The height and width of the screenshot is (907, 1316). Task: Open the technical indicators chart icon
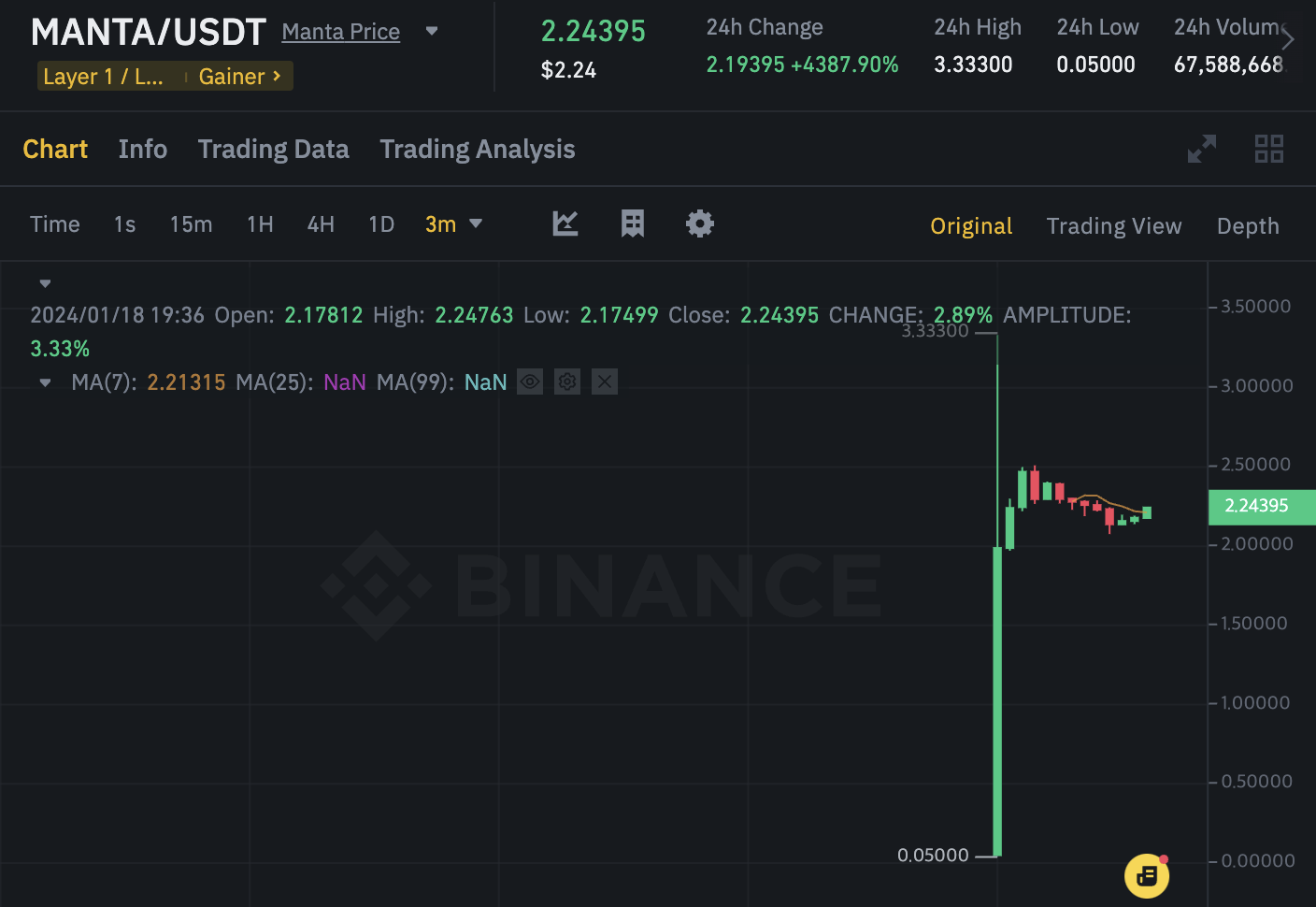[x=565, y=223]
